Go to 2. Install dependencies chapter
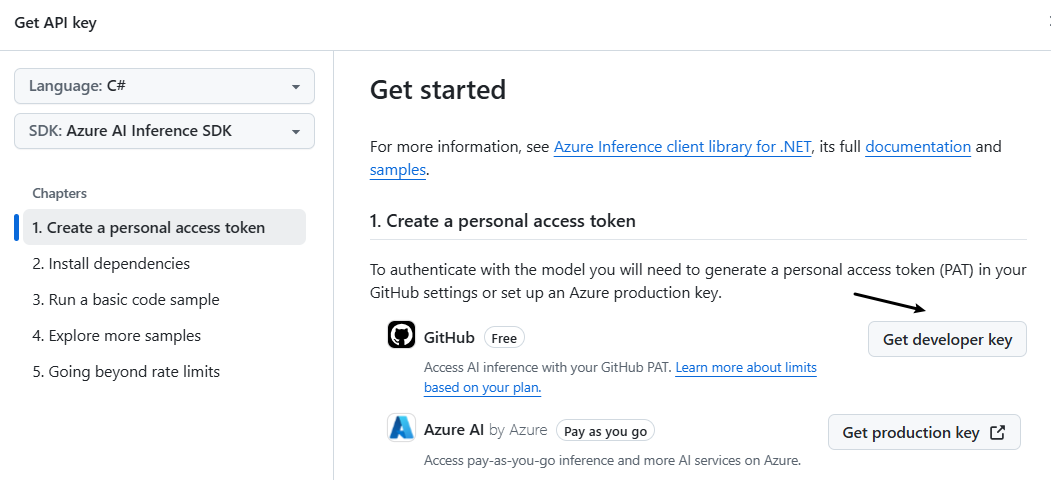 (x=111, y=264)
